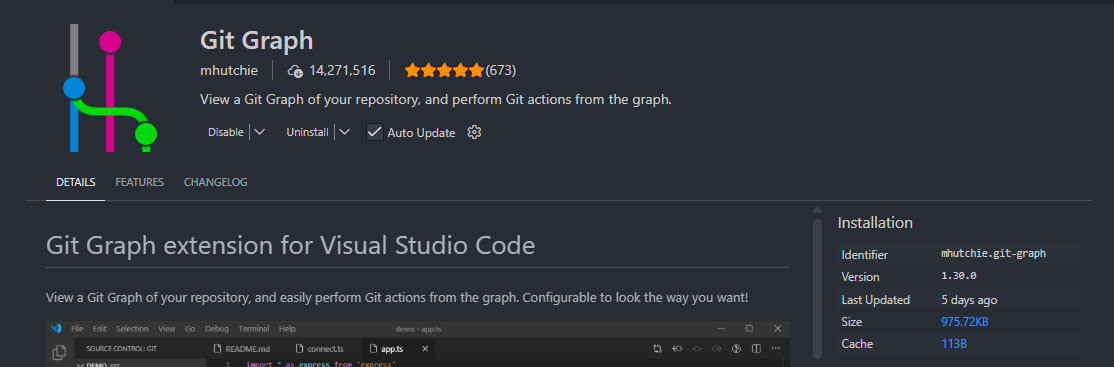
Task: Click the cloud install count icon
Action: click(x=295, y=70)
